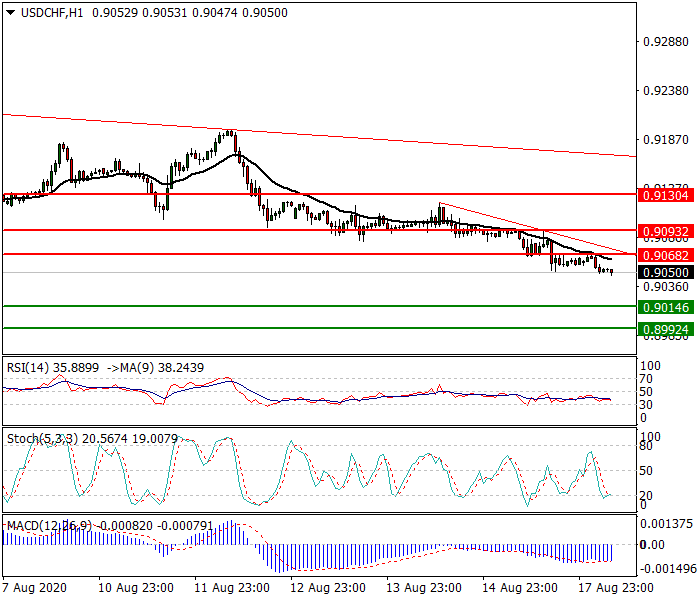Select the 10 Aug 23:00 time marker
Image resolution: width=700 pixels, height=600 pixels.
pyautogui.click(x=136, y=588)
